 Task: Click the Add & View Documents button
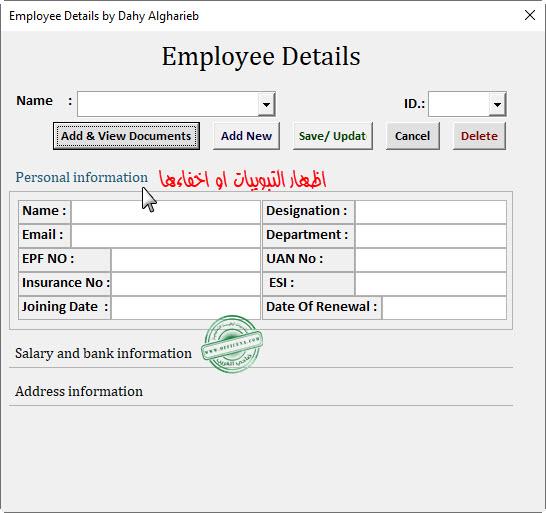[126, 136]
